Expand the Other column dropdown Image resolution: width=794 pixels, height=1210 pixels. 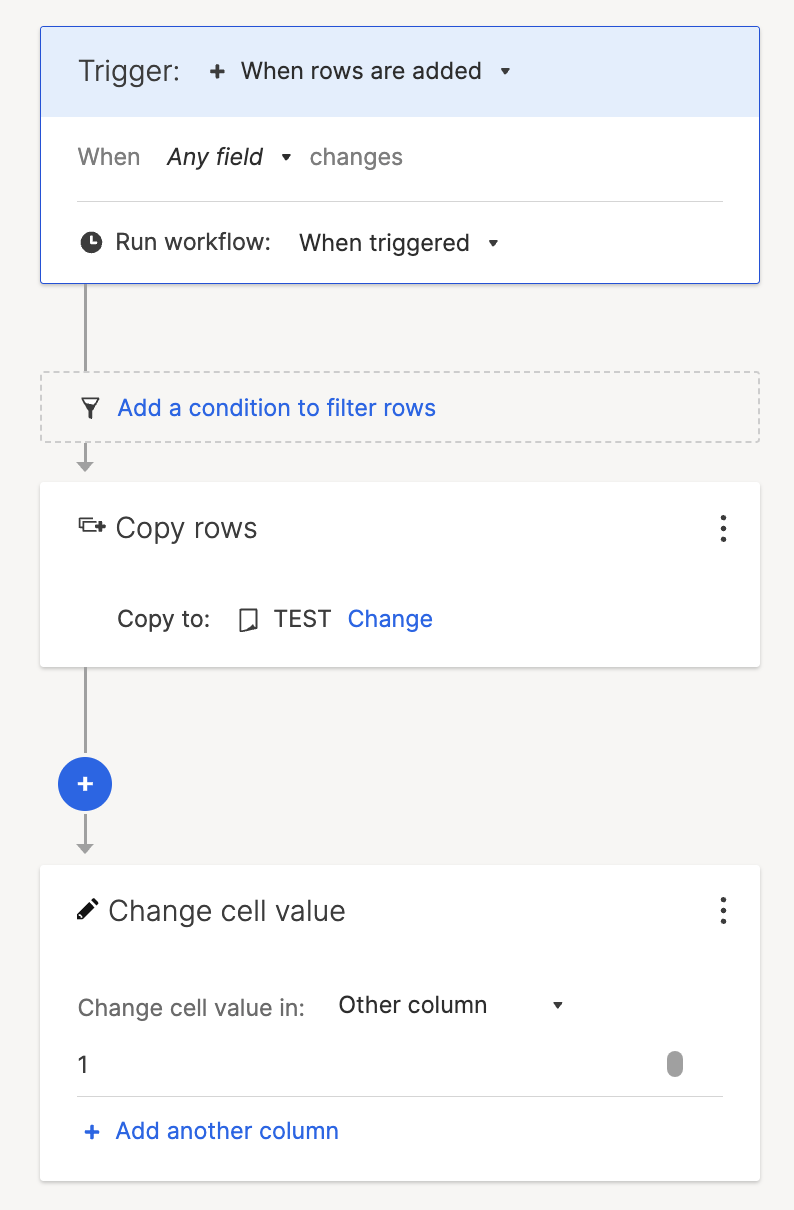click(451, 1005)
